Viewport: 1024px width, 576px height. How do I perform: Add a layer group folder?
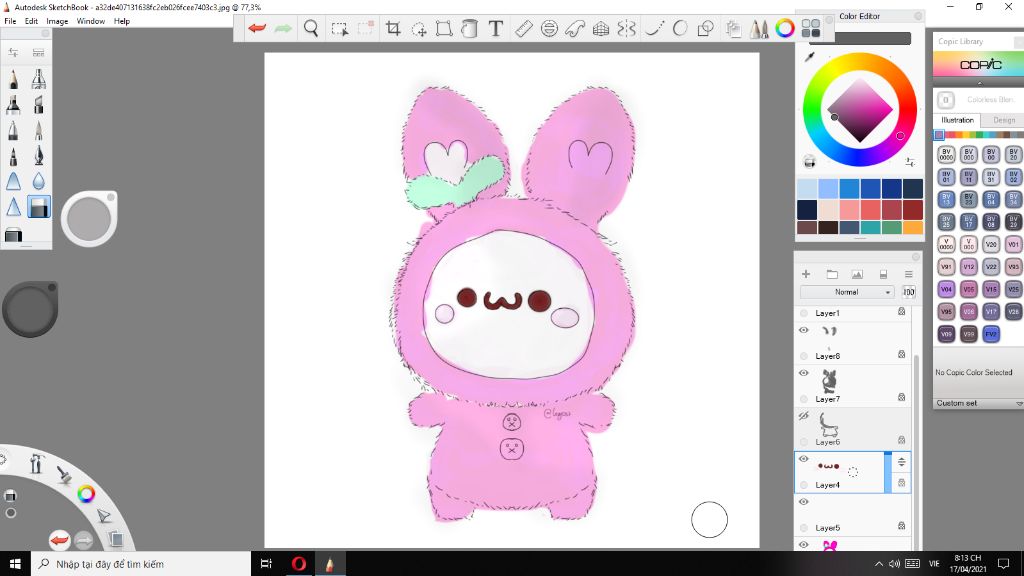[832, 274]
